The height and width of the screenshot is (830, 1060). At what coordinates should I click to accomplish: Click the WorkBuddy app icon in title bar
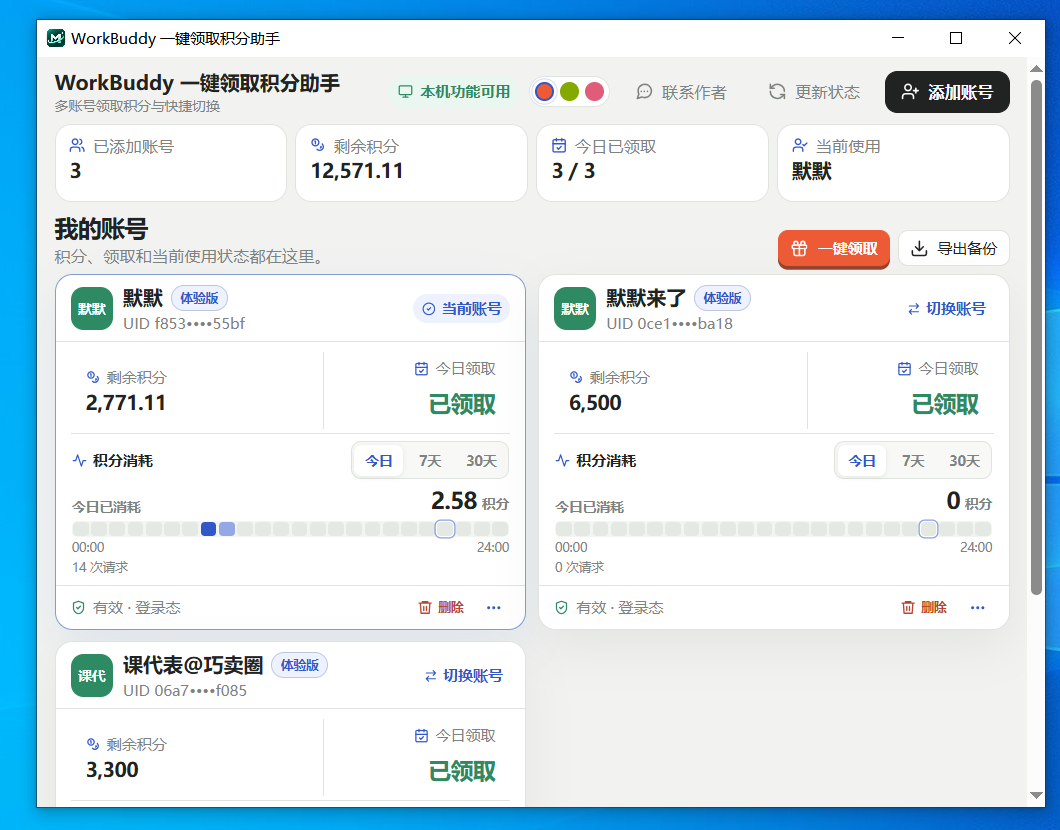click(x=55, y=39)
